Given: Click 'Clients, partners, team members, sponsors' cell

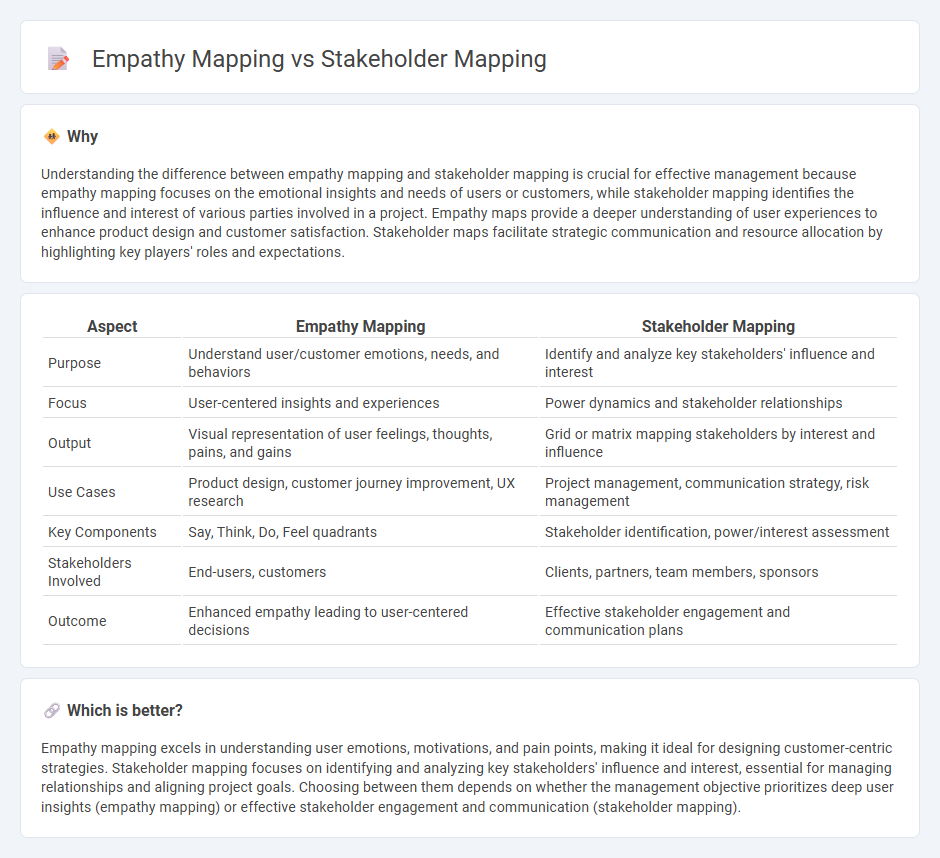Looking at the screenshot, I should tap(718, 572).
